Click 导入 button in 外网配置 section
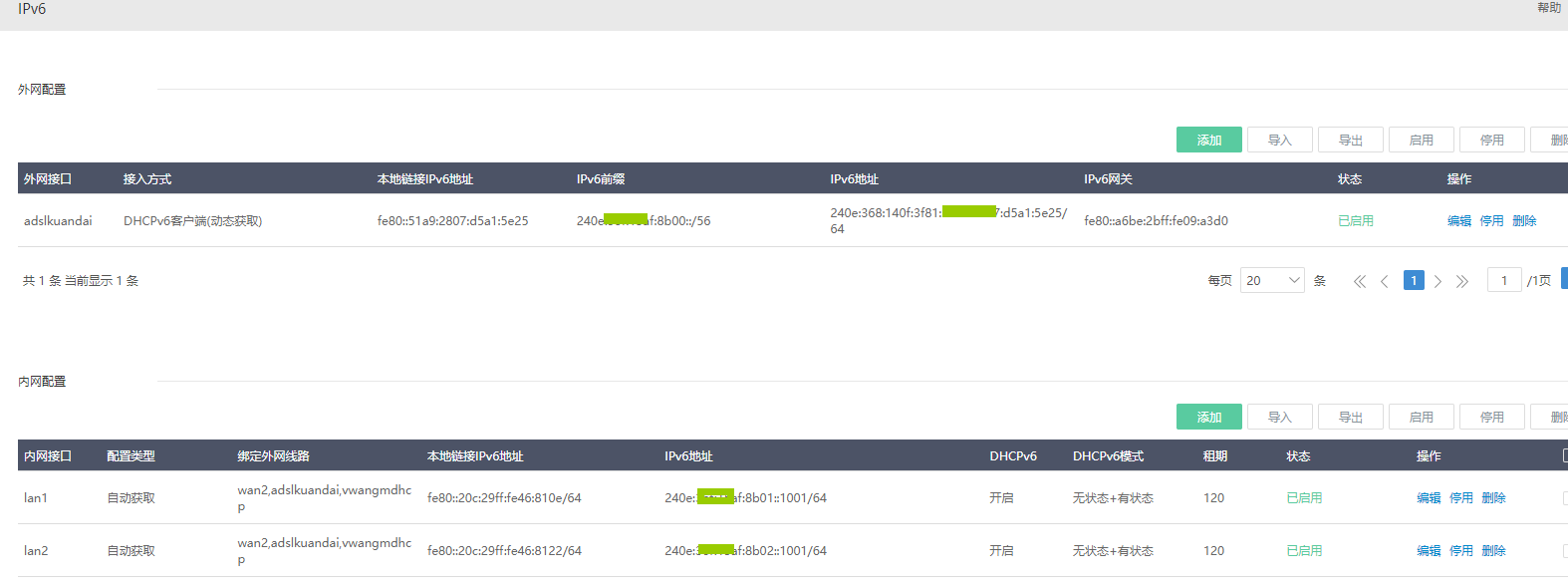This screenshot has height=586, width=1568. (1279, 140)
